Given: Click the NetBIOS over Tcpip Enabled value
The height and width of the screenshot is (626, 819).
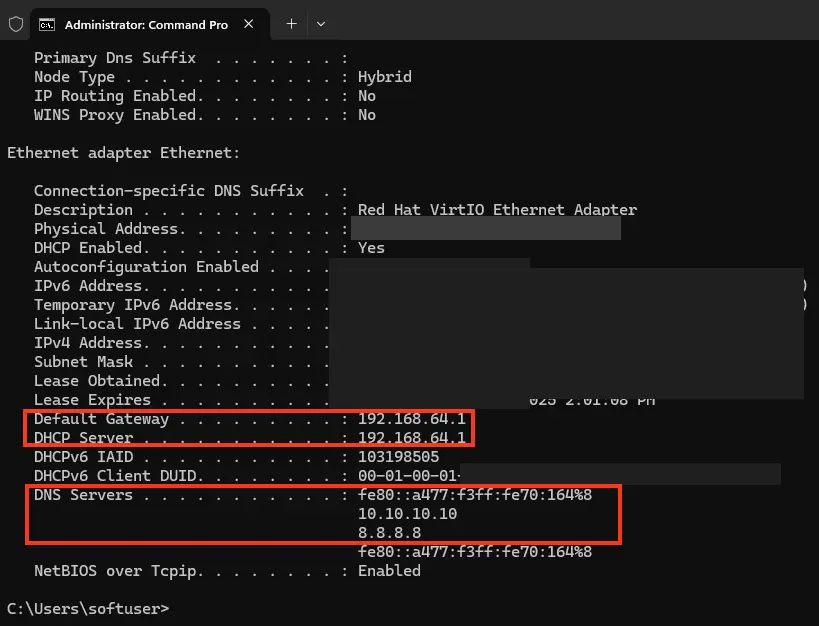Looking at the screenshot, I should [389, 571].
